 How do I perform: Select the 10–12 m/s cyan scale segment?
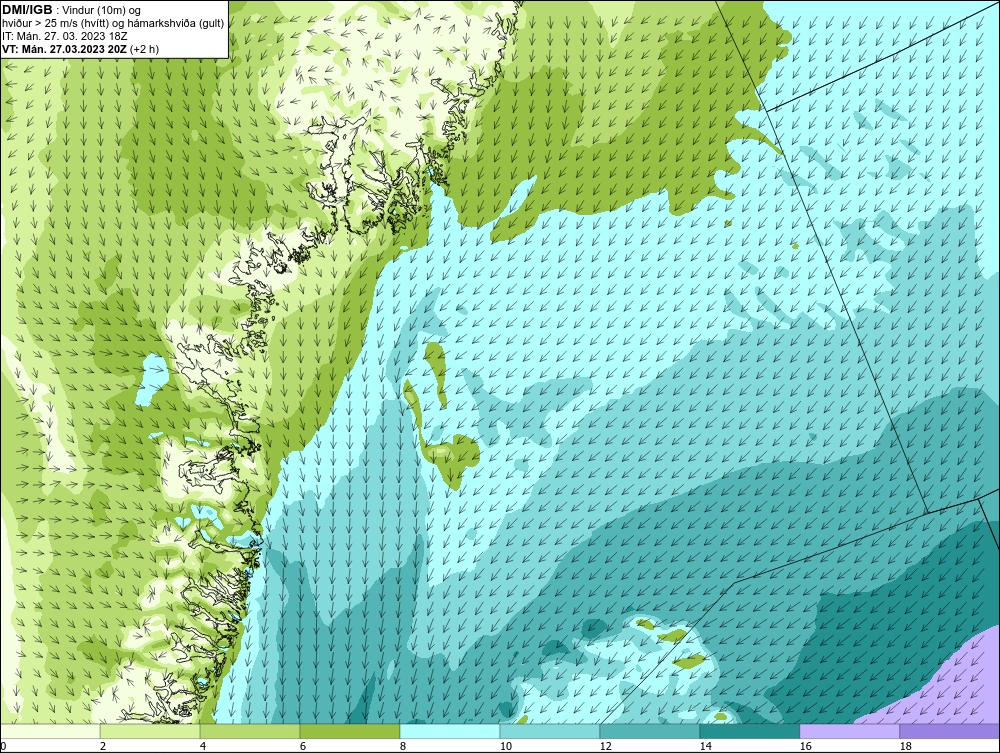click(x=550, y=731)
